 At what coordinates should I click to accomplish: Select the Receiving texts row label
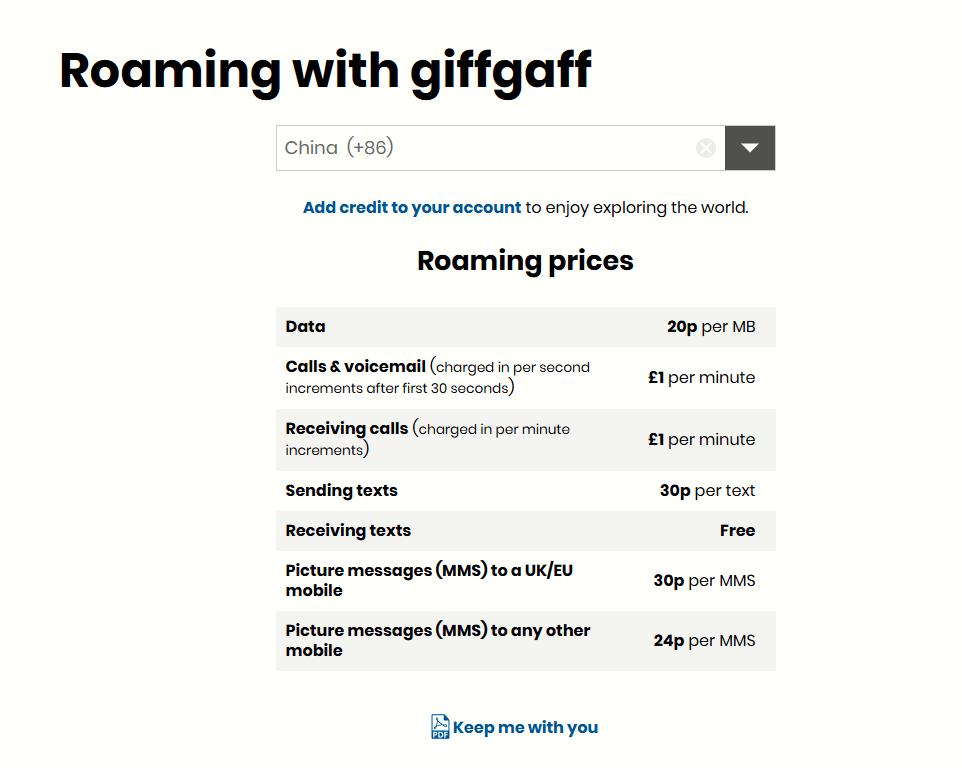tap(348, 531)
